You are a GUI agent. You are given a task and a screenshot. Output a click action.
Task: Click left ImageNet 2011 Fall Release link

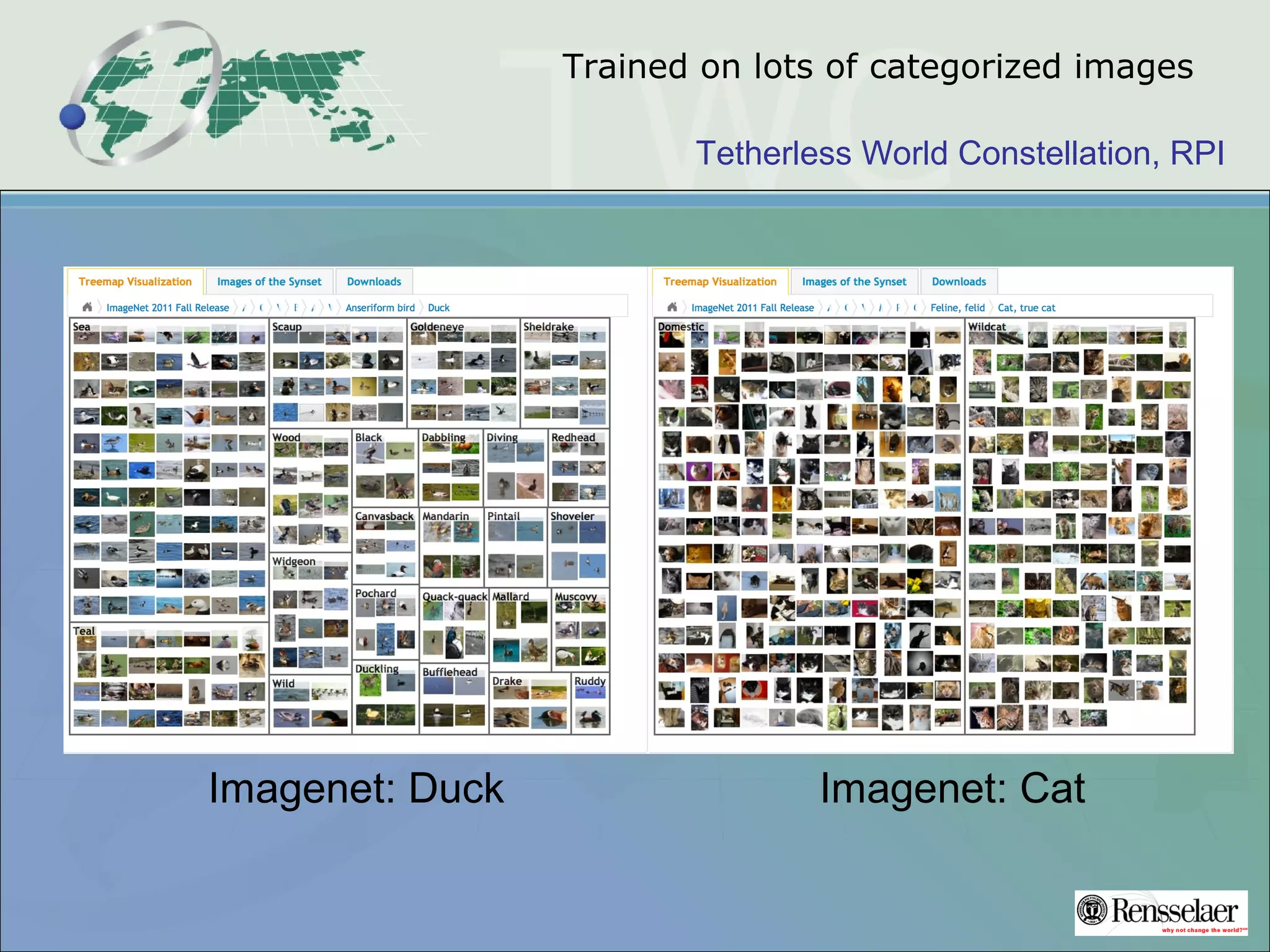[167, 307]
